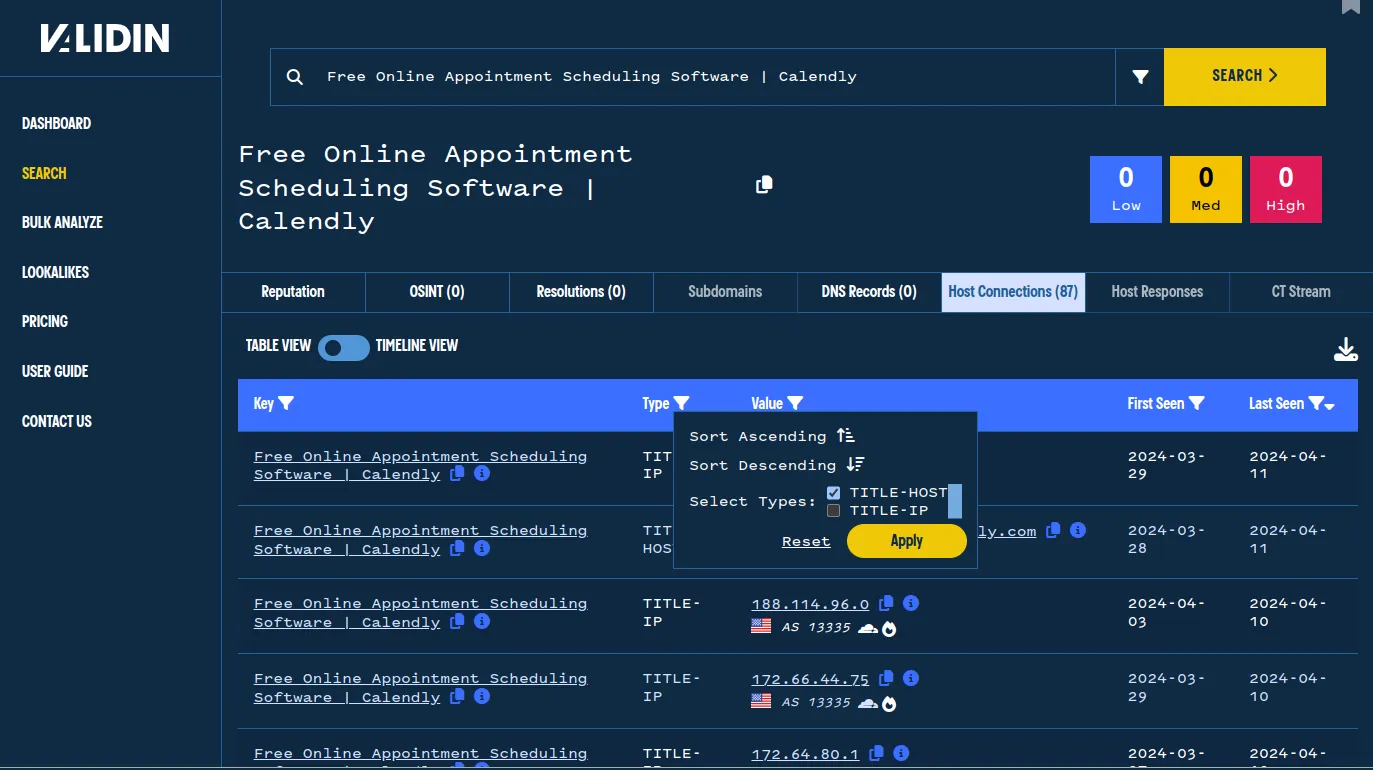Click the search magnifier icon in search bar
The height and width of the screenshot is (770, 1373).
click(295, 77)
